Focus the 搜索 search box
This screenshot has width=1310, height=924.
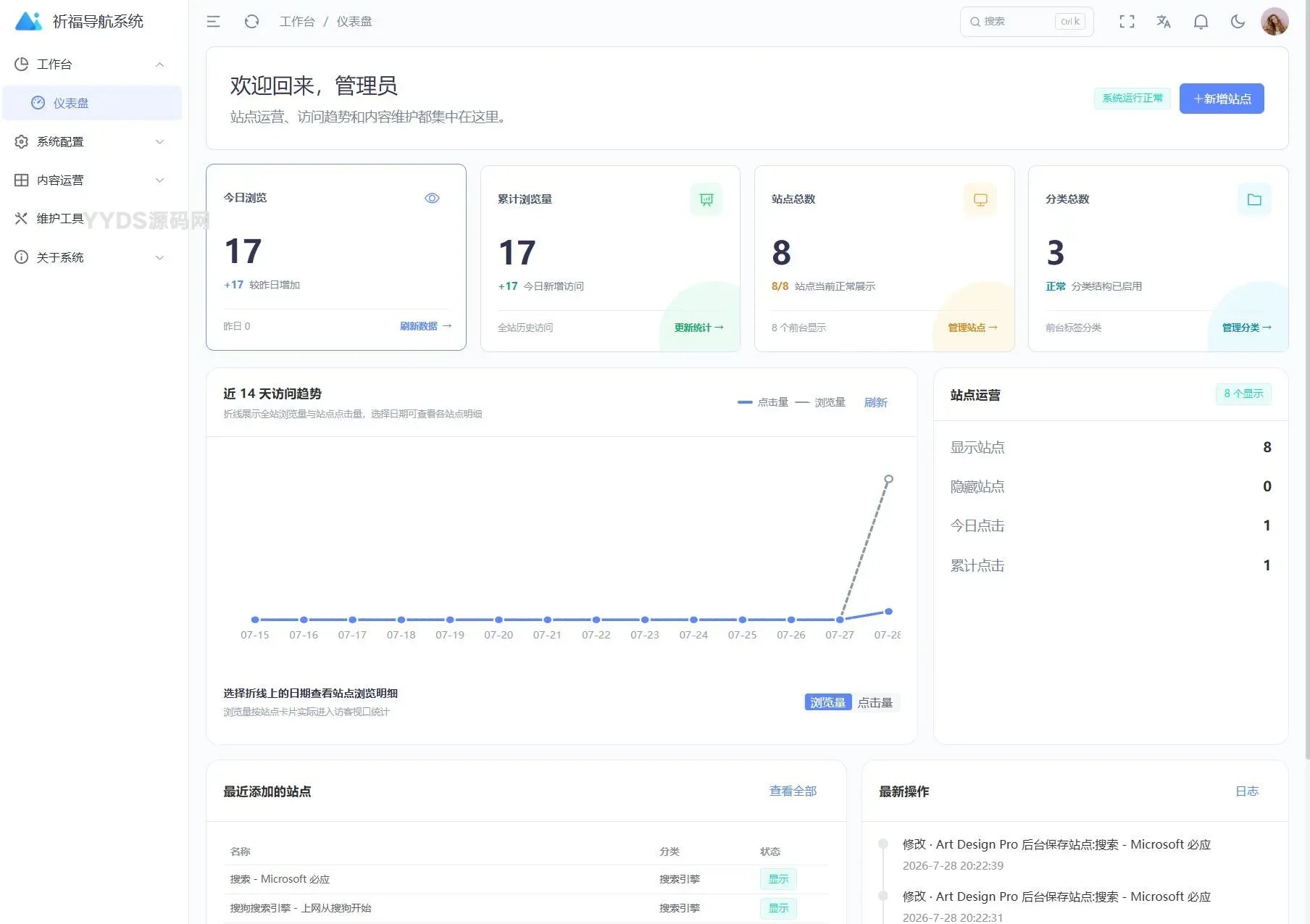point(1027,22)
